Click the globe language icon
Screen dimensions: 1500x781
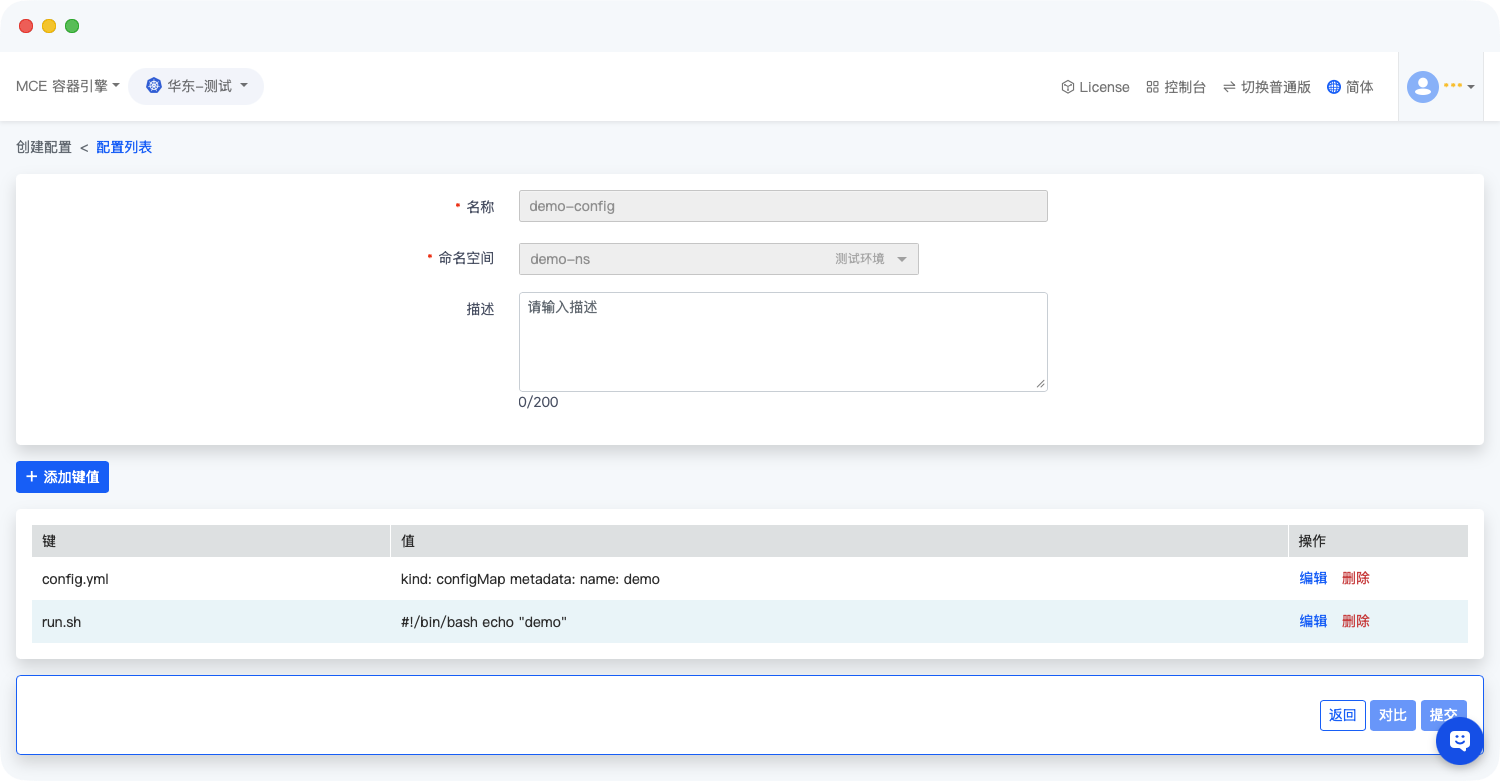pos(1333,87)
